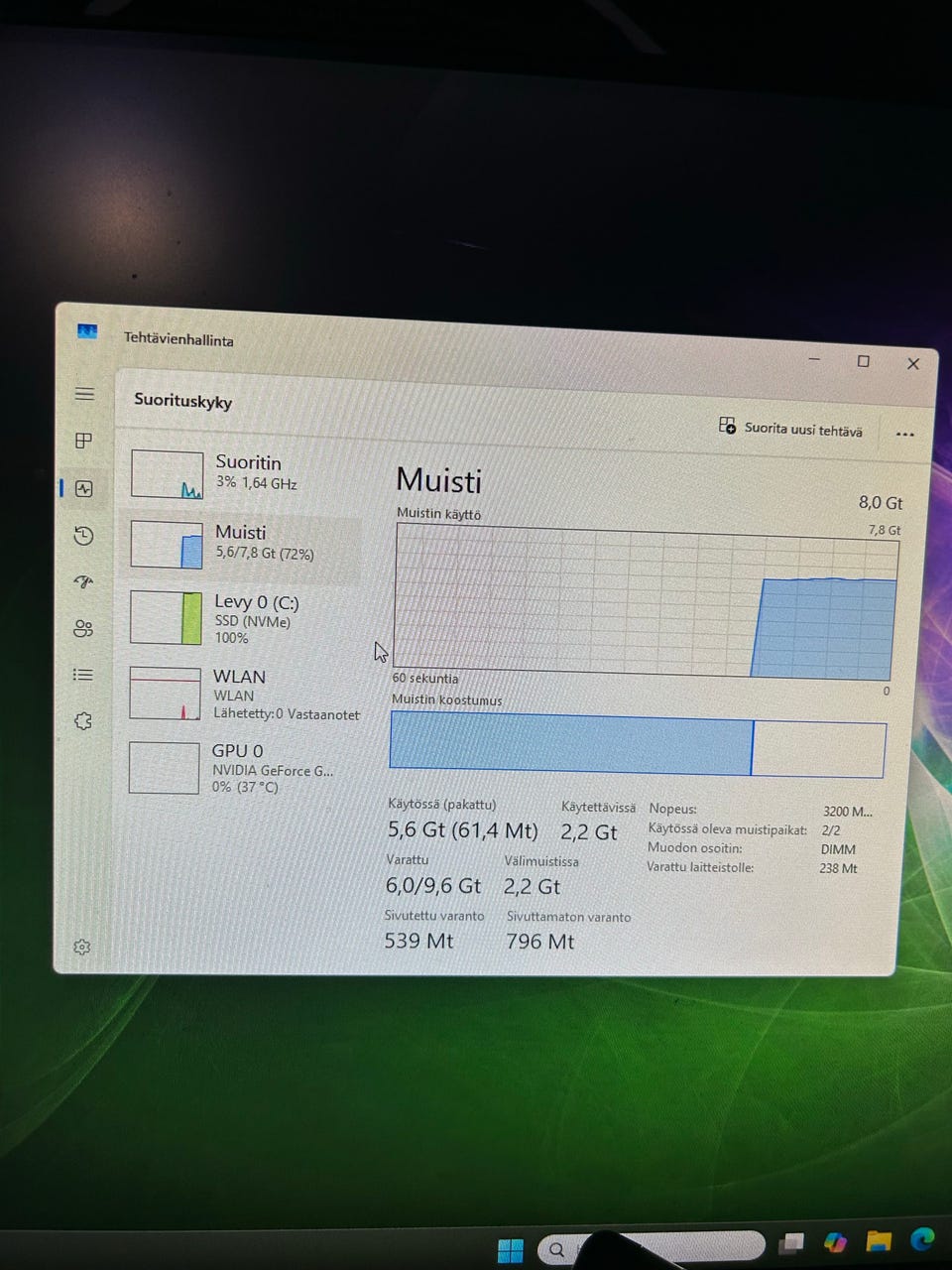Click the GPU 0 graph thumbnail
The height and width of the screenshot is (1270, 952).
[x=164, y=768]
